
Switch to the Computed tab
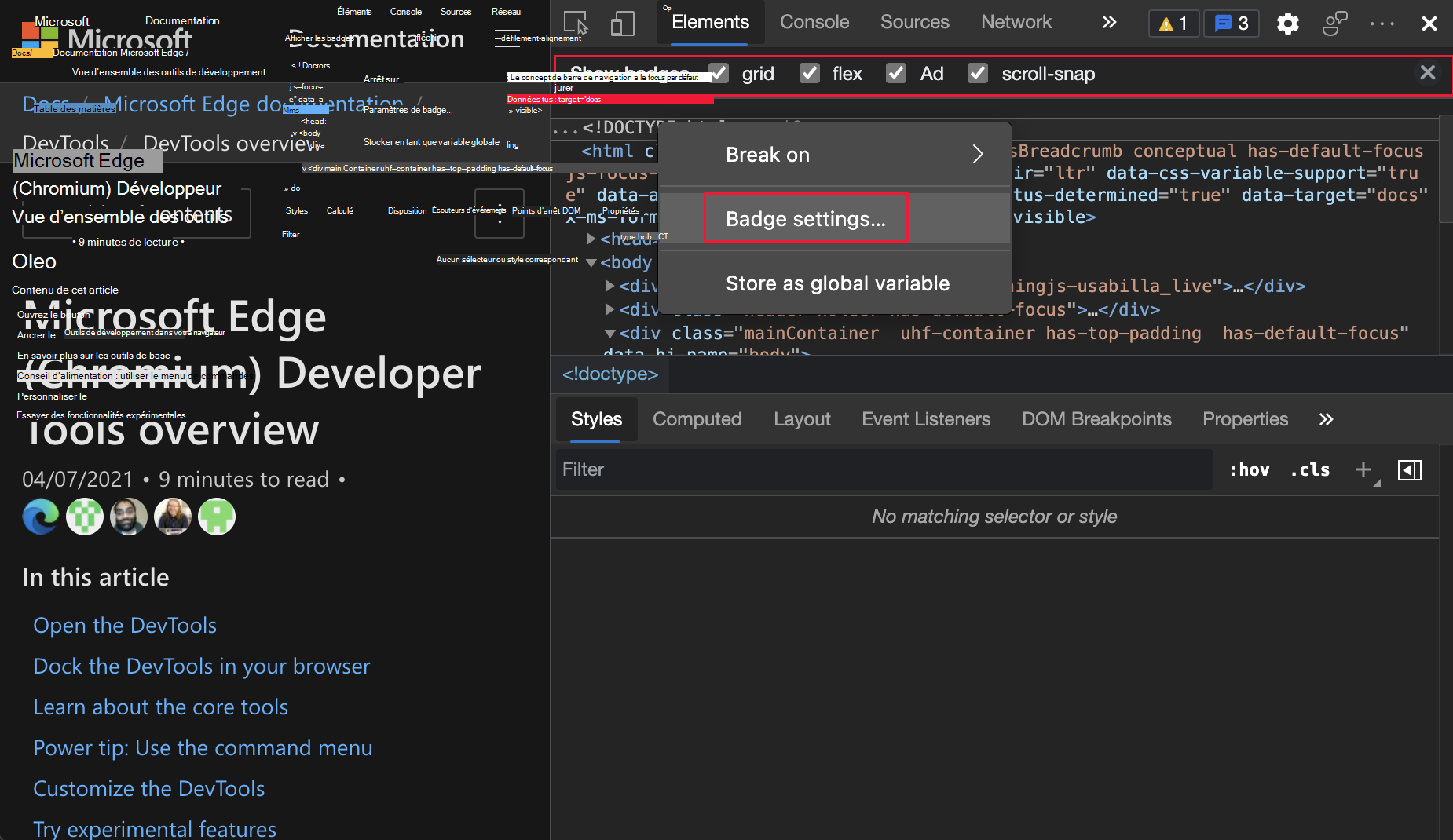697,419
